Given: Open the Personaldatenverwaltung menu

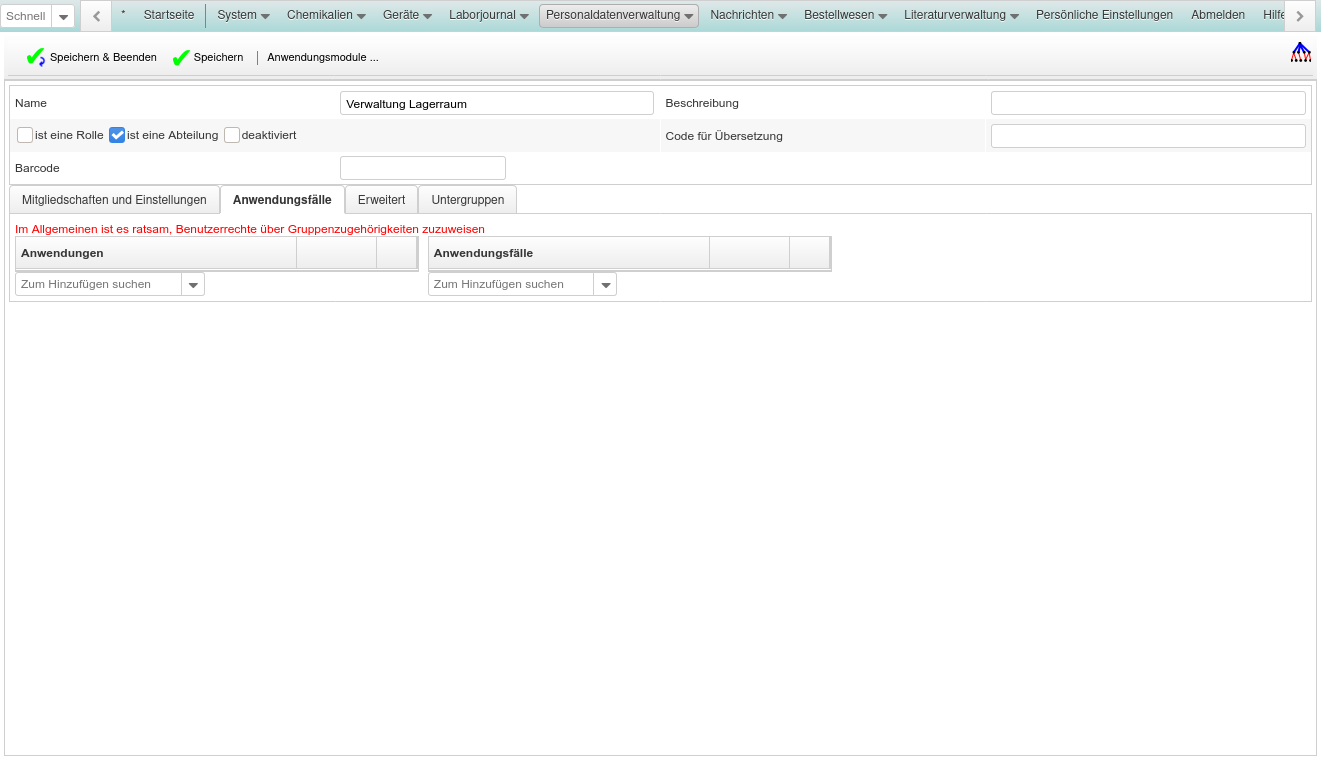Looking at the screenshot, I should 619,15.
